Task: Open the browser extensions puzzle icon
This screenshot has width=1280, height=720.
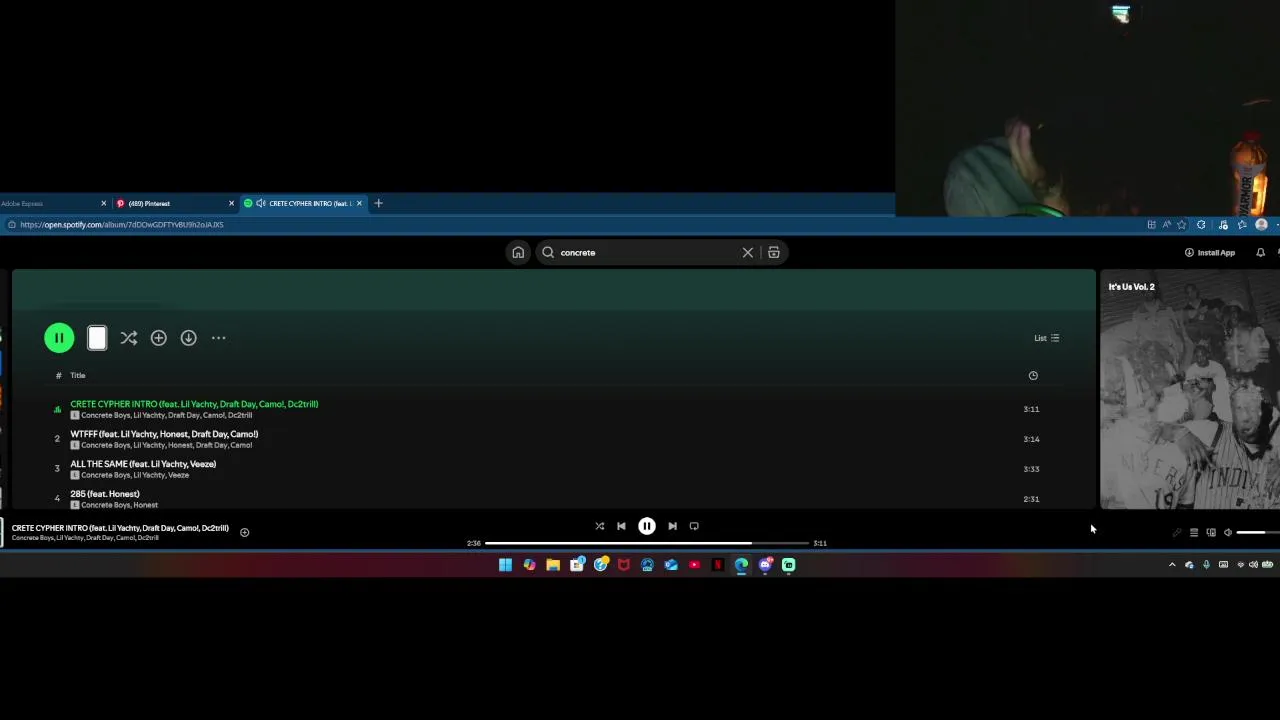Action: coord(1201,225)
